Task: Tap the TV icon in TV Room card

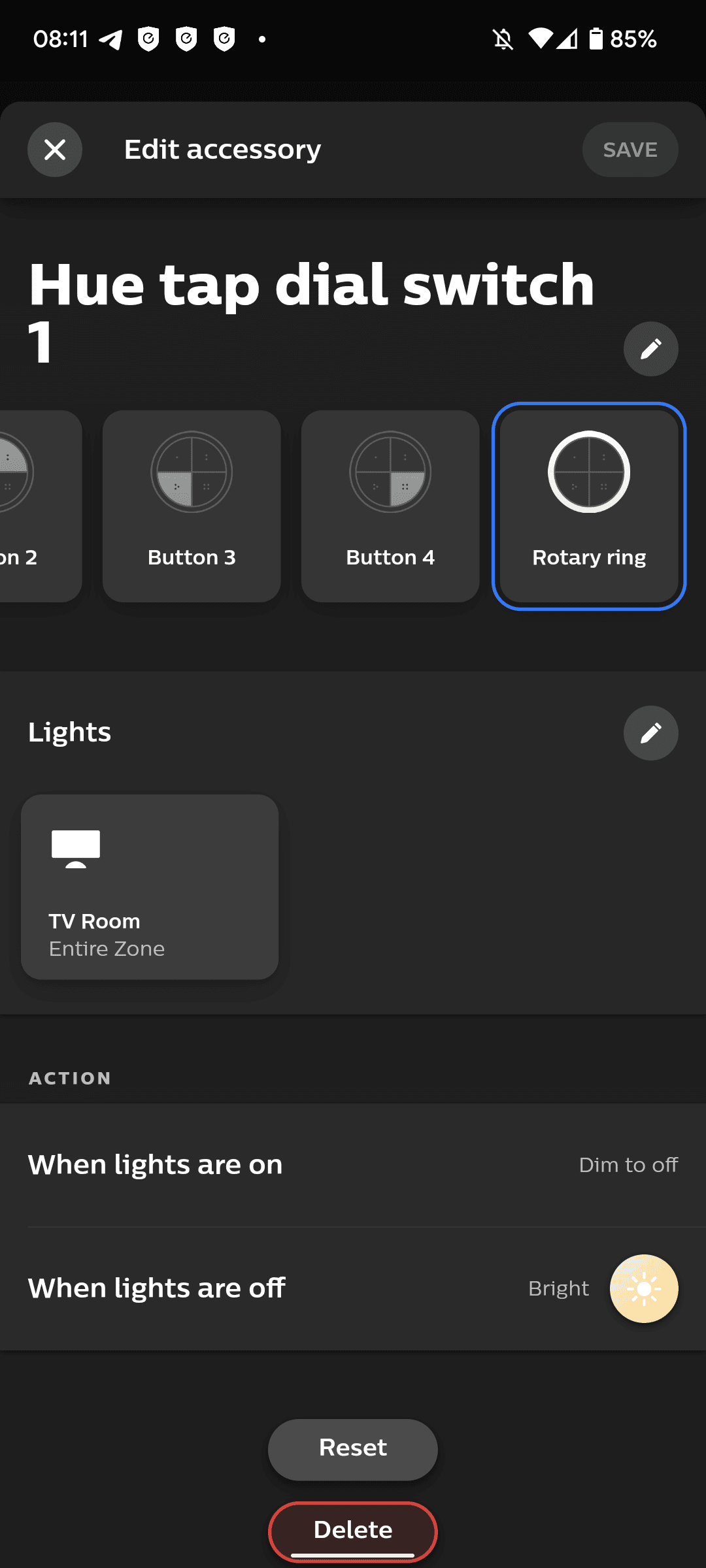Action: (x=76, y=848)
